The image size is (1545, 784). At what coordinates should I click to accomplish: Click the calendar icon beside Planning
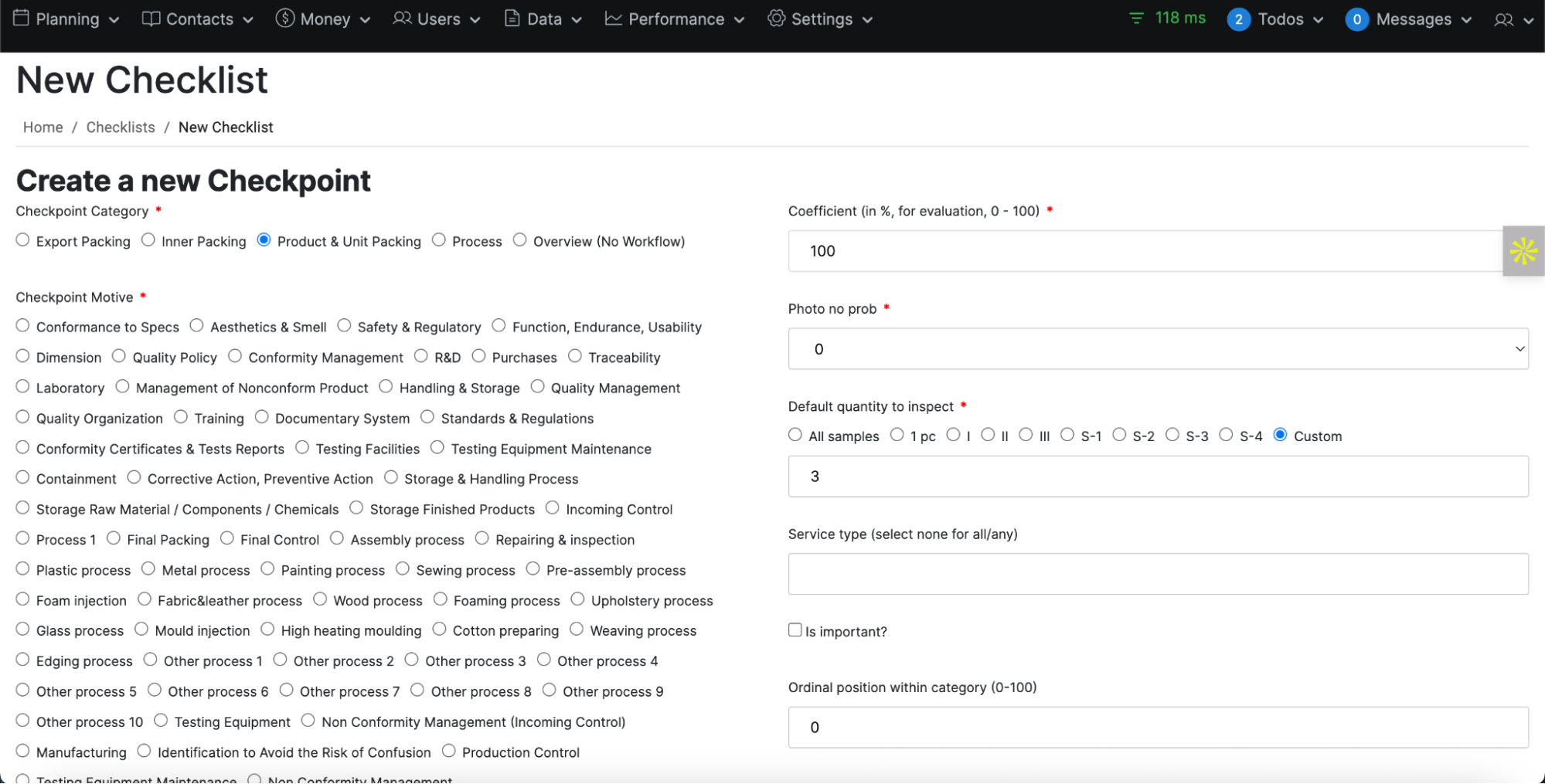22,19
